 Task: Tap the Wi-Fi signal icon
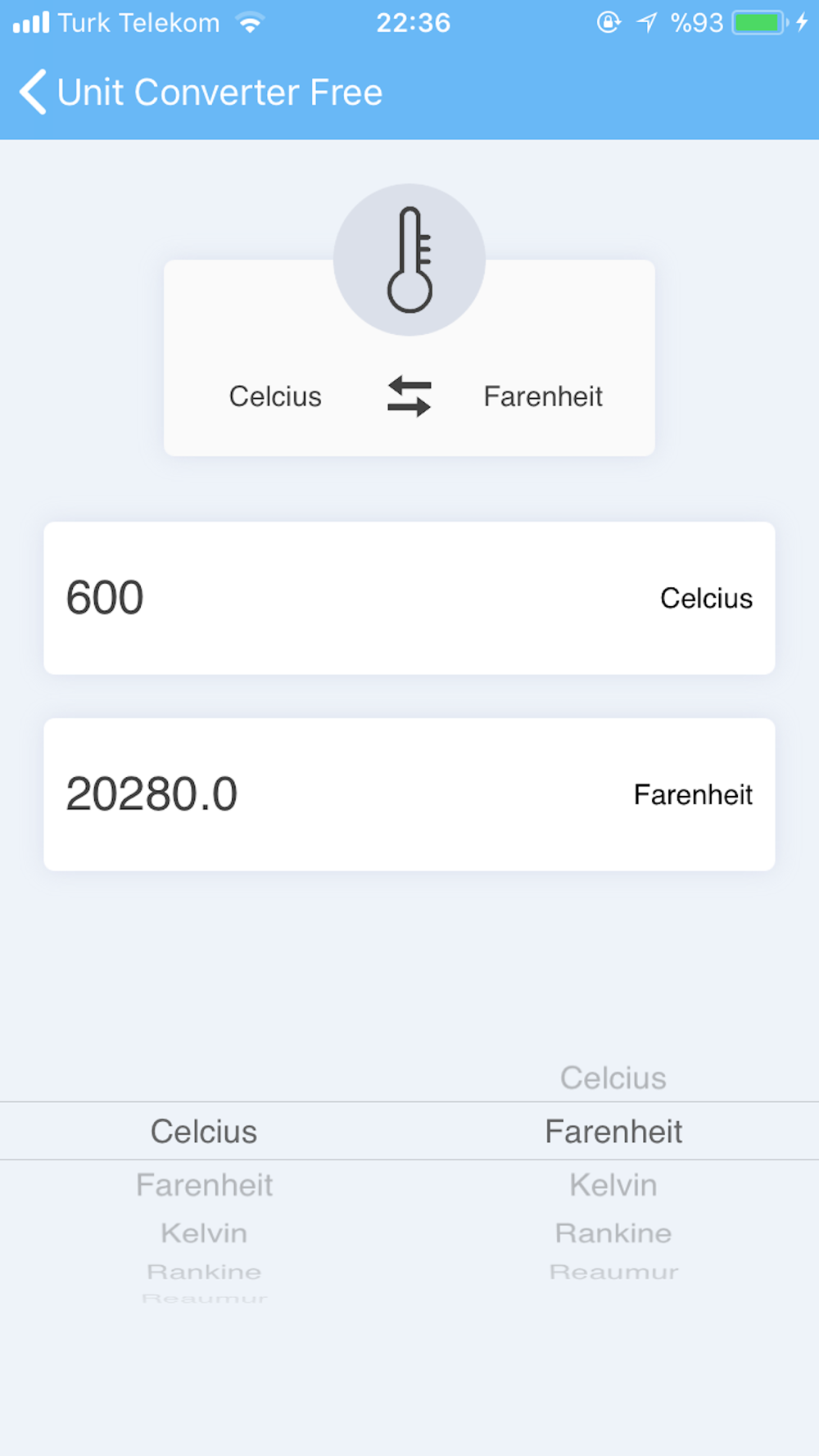250,22
